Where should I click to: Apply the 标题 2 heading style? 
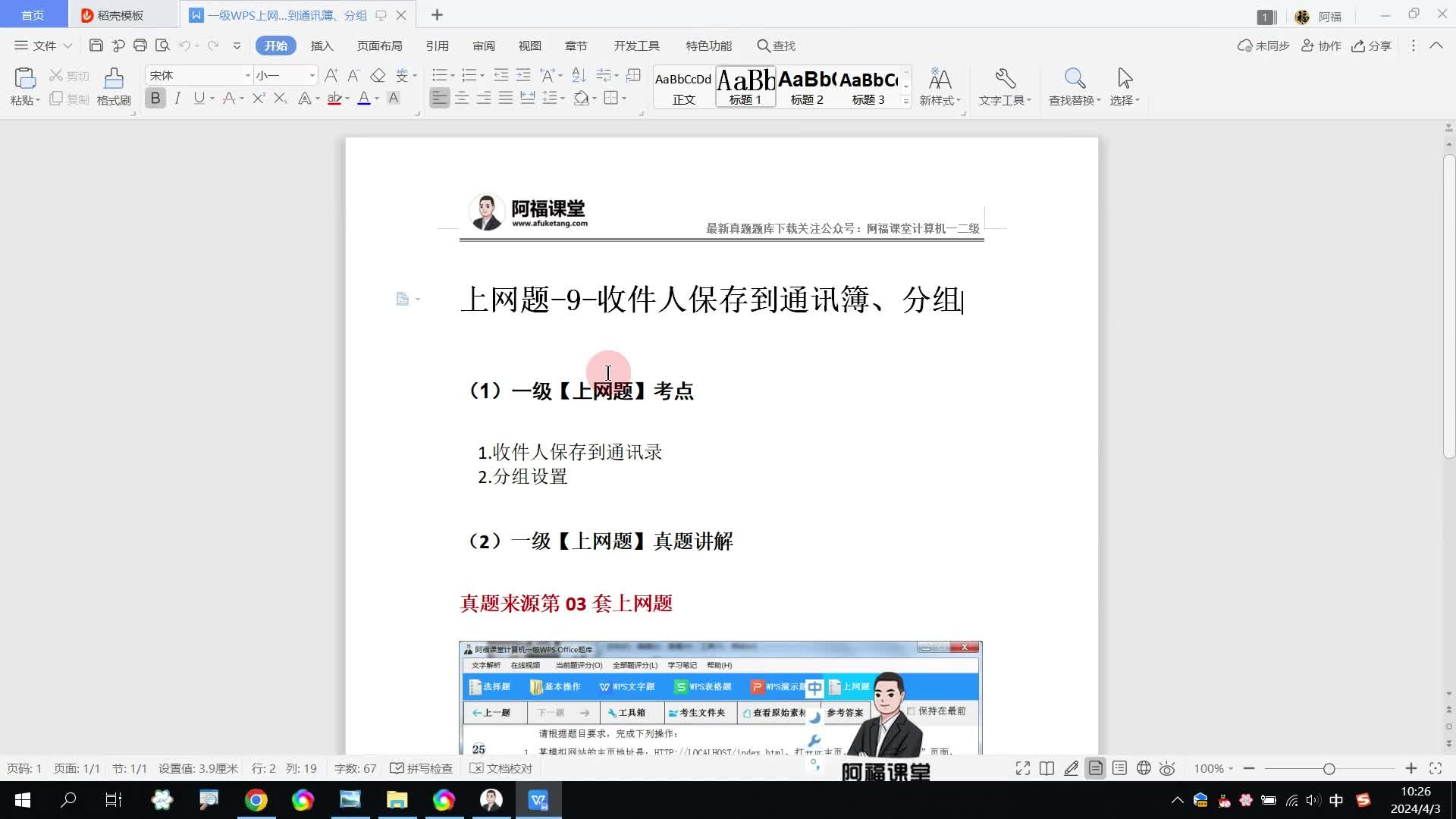(807, 86)
